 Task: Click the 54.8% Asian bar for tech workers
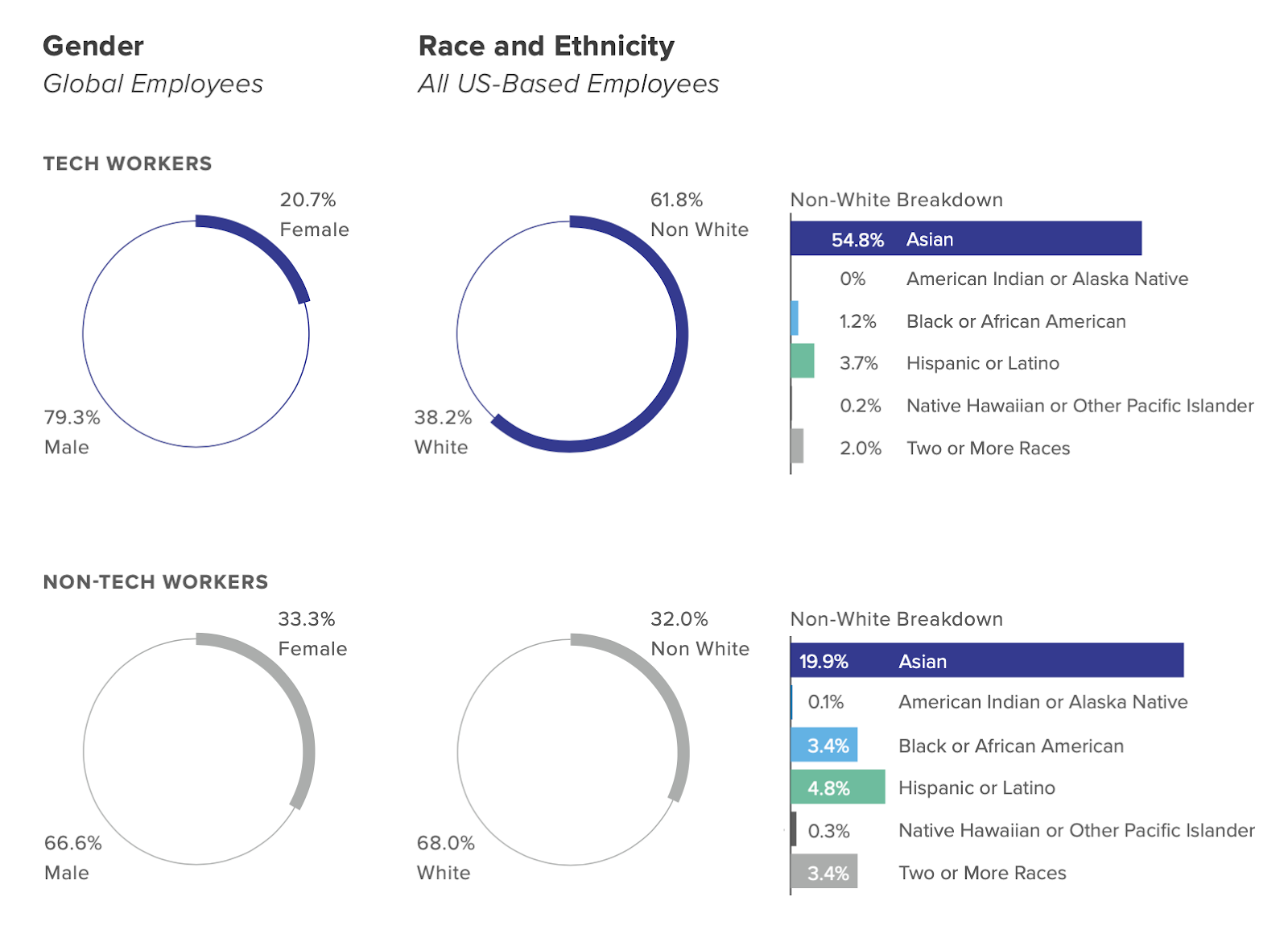(966, 238)
